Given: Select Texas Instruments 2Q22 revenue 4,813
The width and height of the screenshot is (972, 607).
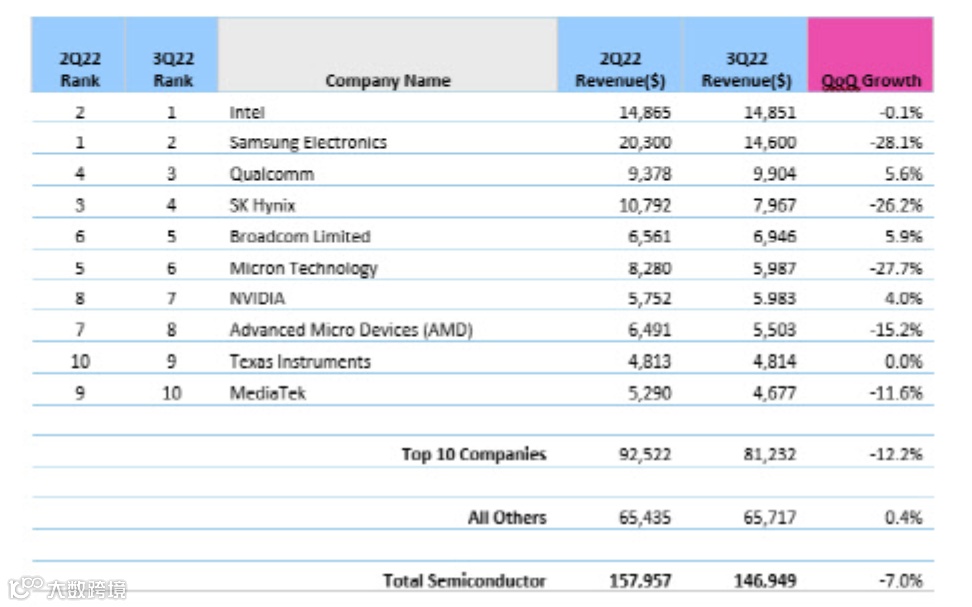Looking at the screenshot, I should [x=650, y=361].
